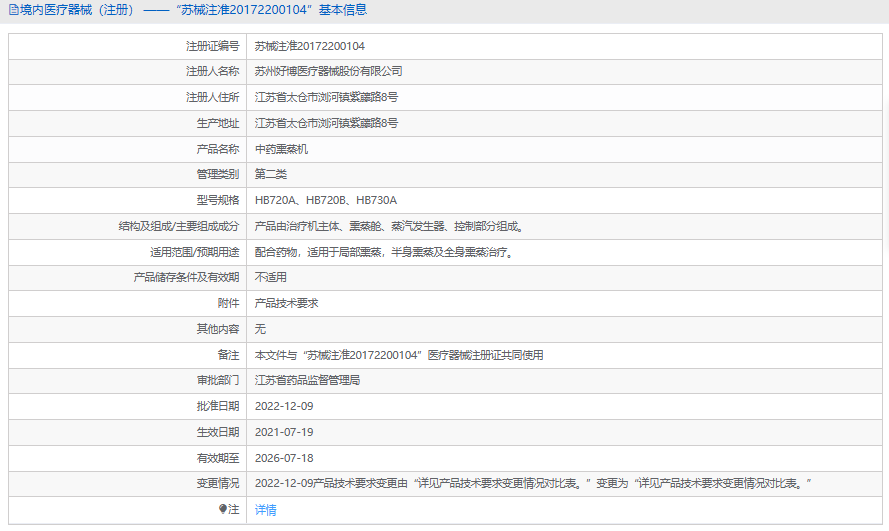Click the 注册证编号 label
The width and height of the screenshot is (889, 531).
[213, 46]
